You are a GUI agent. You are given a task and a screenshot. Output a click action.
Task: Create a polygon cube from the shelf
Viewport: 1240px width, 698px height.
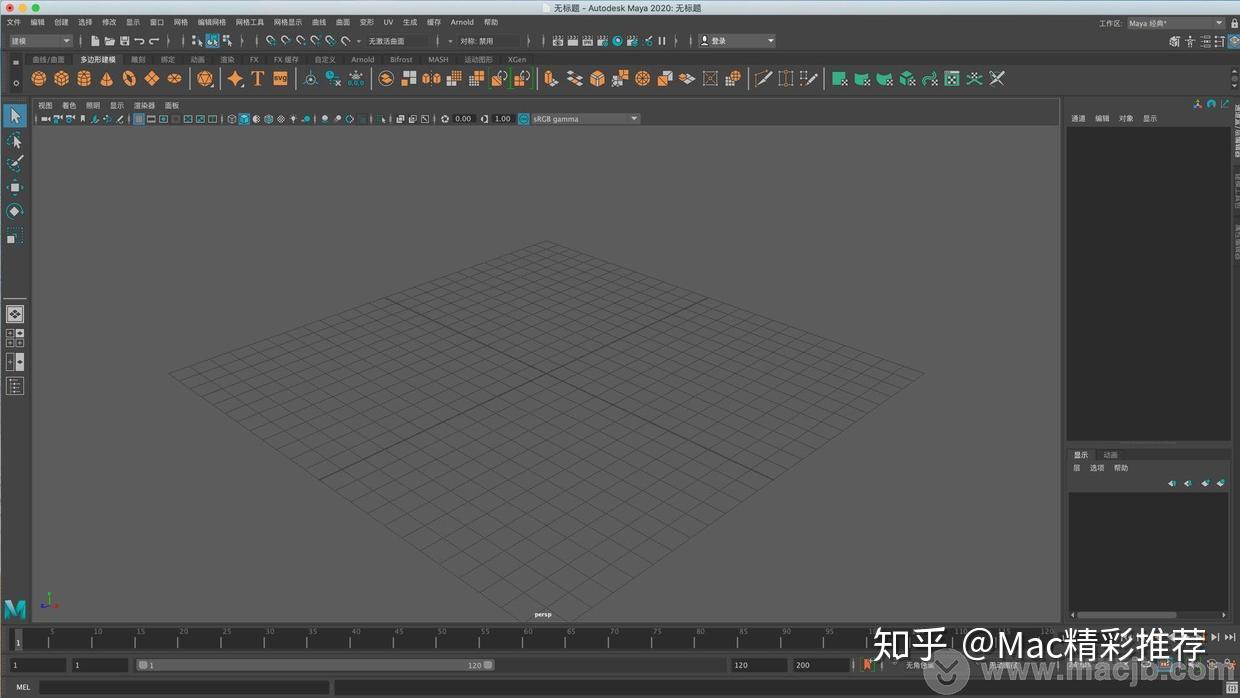point(62,78)
